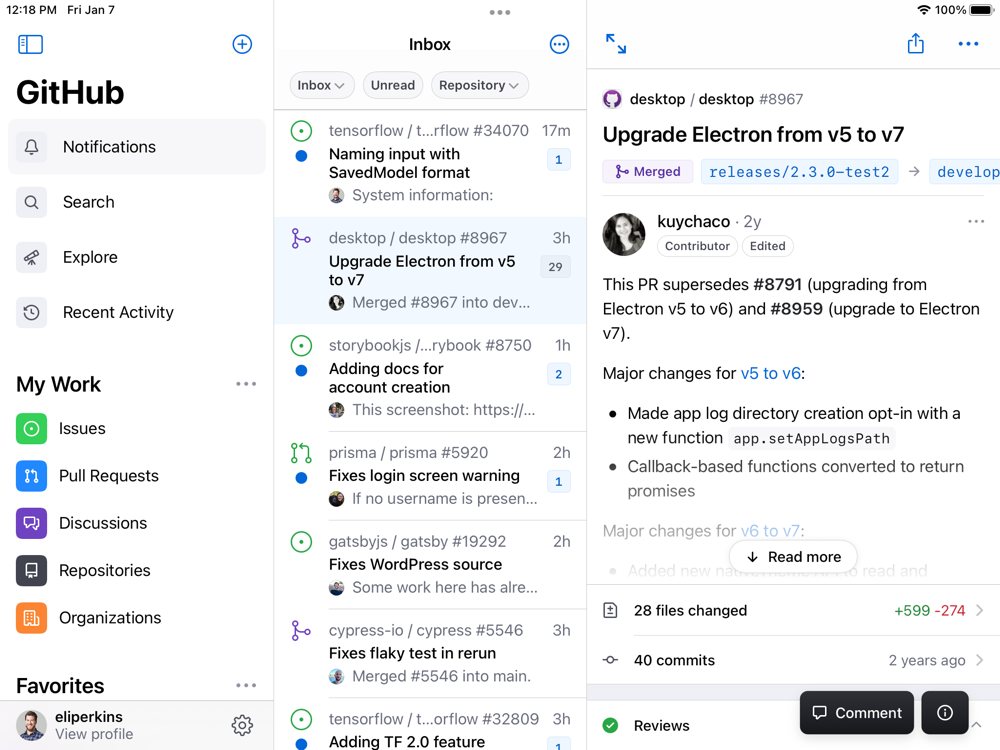Image resolution: width=1000 pixels, height=750 pixels.
Task: Click the expand fullscreen arrows icon
Action: (x=615, y=44)
